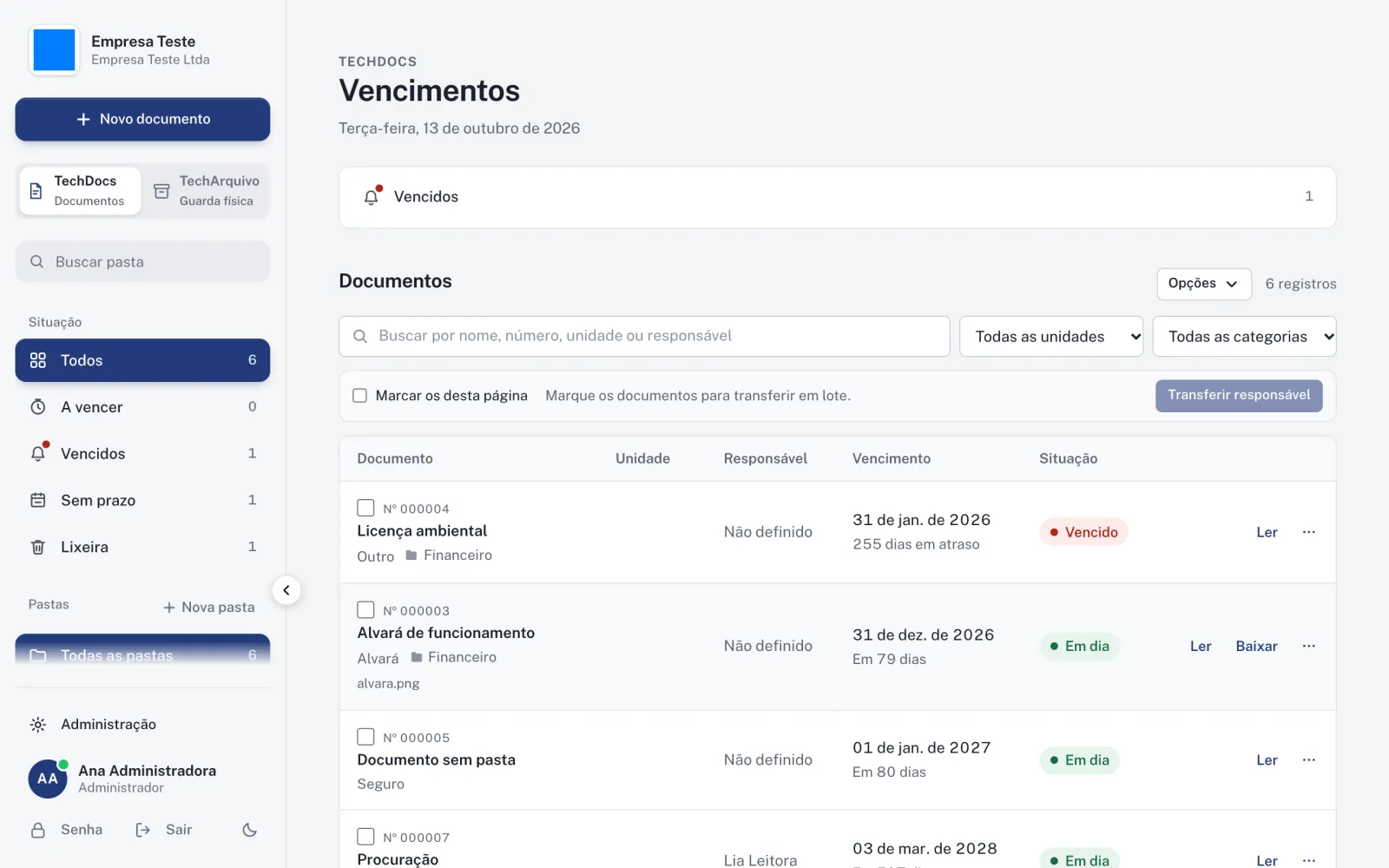Click the trash can icon beside Lixeira

(38, 547)
